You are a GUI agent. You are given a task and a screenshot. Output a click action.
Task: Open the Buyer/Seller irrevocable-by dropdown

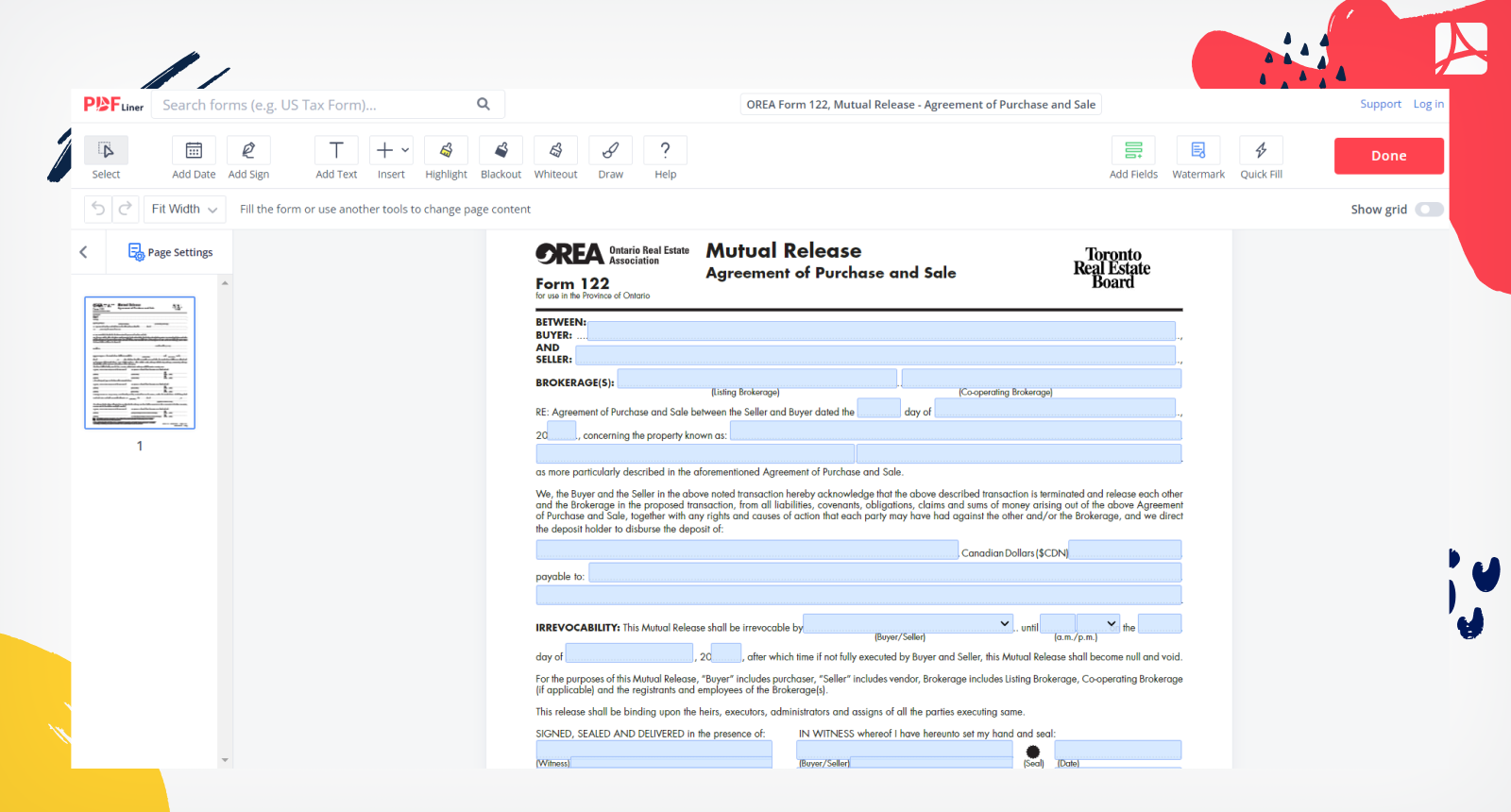pos(908,624)
